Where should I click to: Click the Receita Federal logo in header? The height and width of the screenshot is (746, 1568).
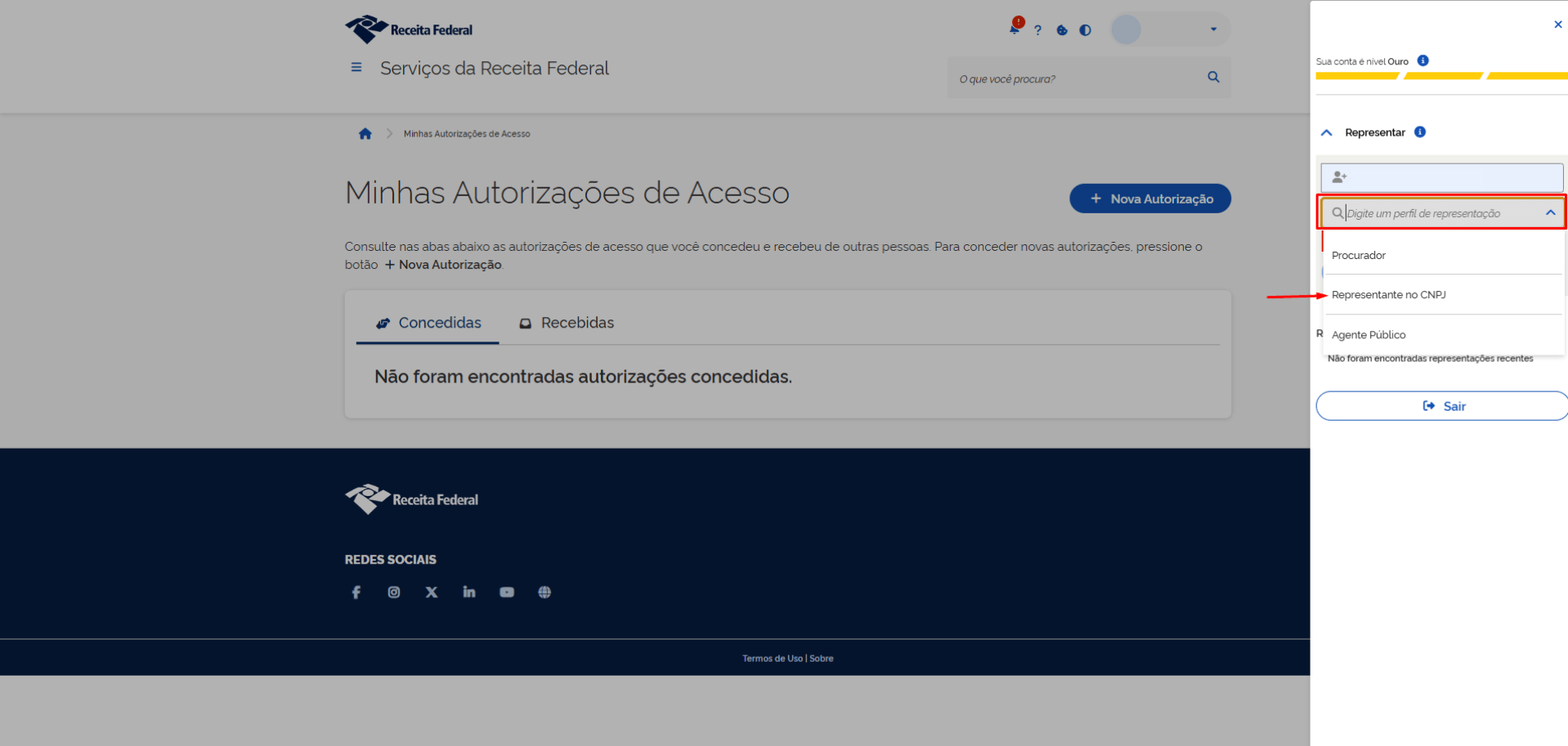409,29
